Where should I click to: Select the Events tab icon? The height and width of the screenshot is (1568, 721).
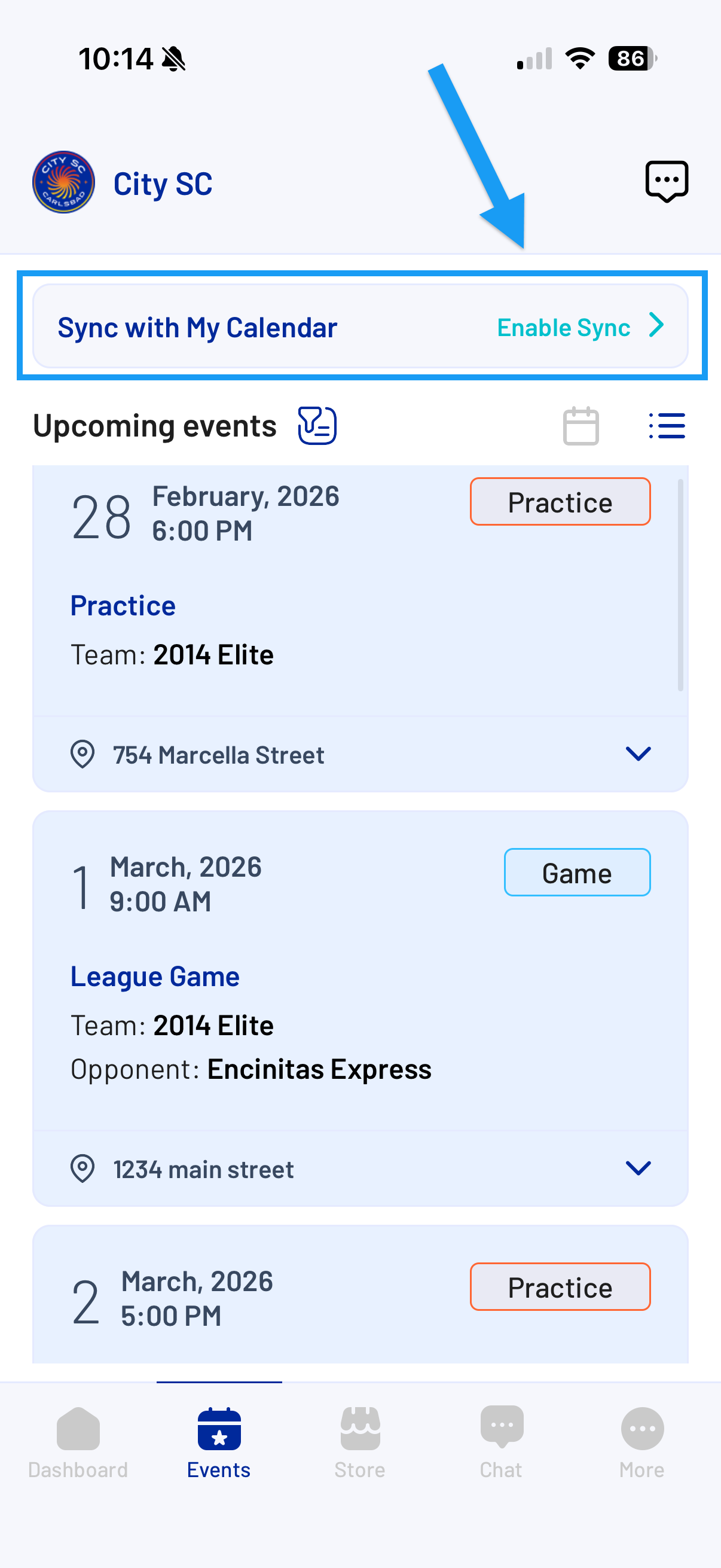219,1428
